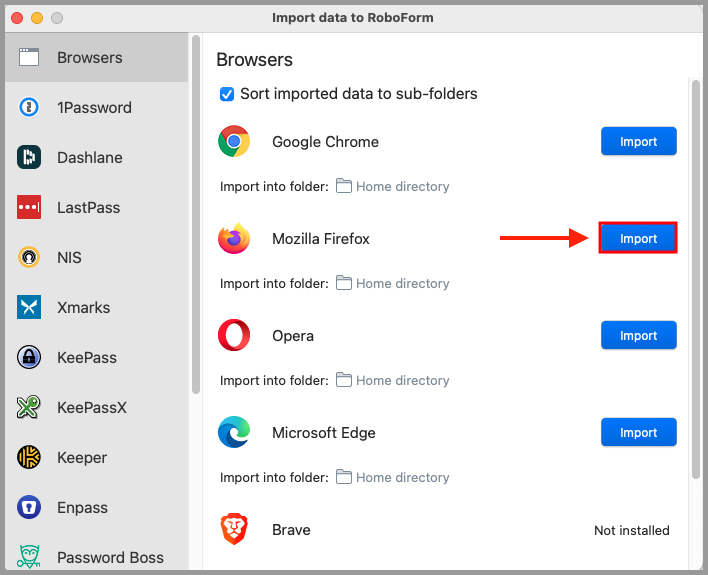Click the 'Brave' browser label
708x575 pixels.
pyautogui.click(x=291, y=529)
